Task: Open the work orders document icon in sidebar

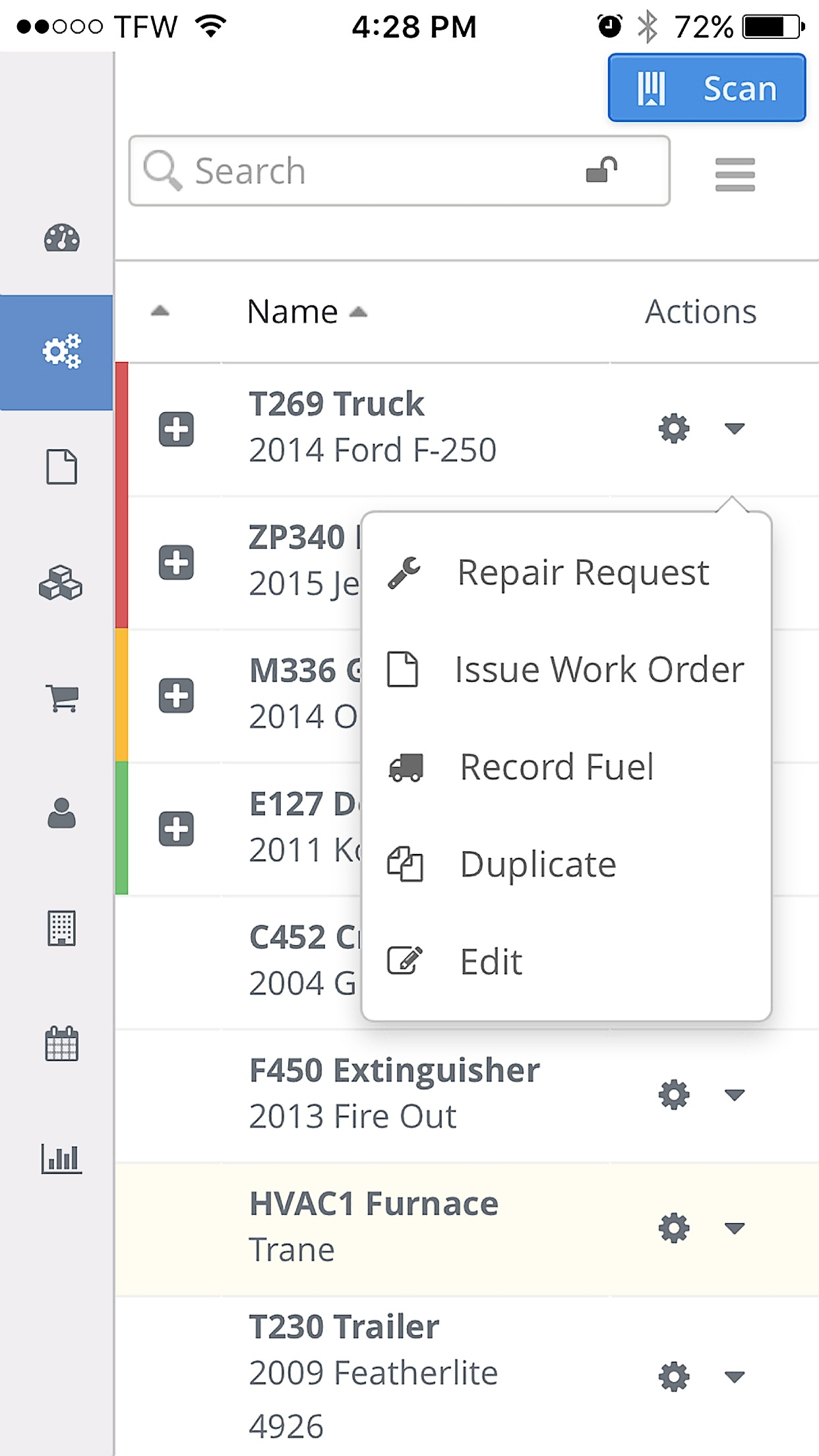Action: pos(61,467)
